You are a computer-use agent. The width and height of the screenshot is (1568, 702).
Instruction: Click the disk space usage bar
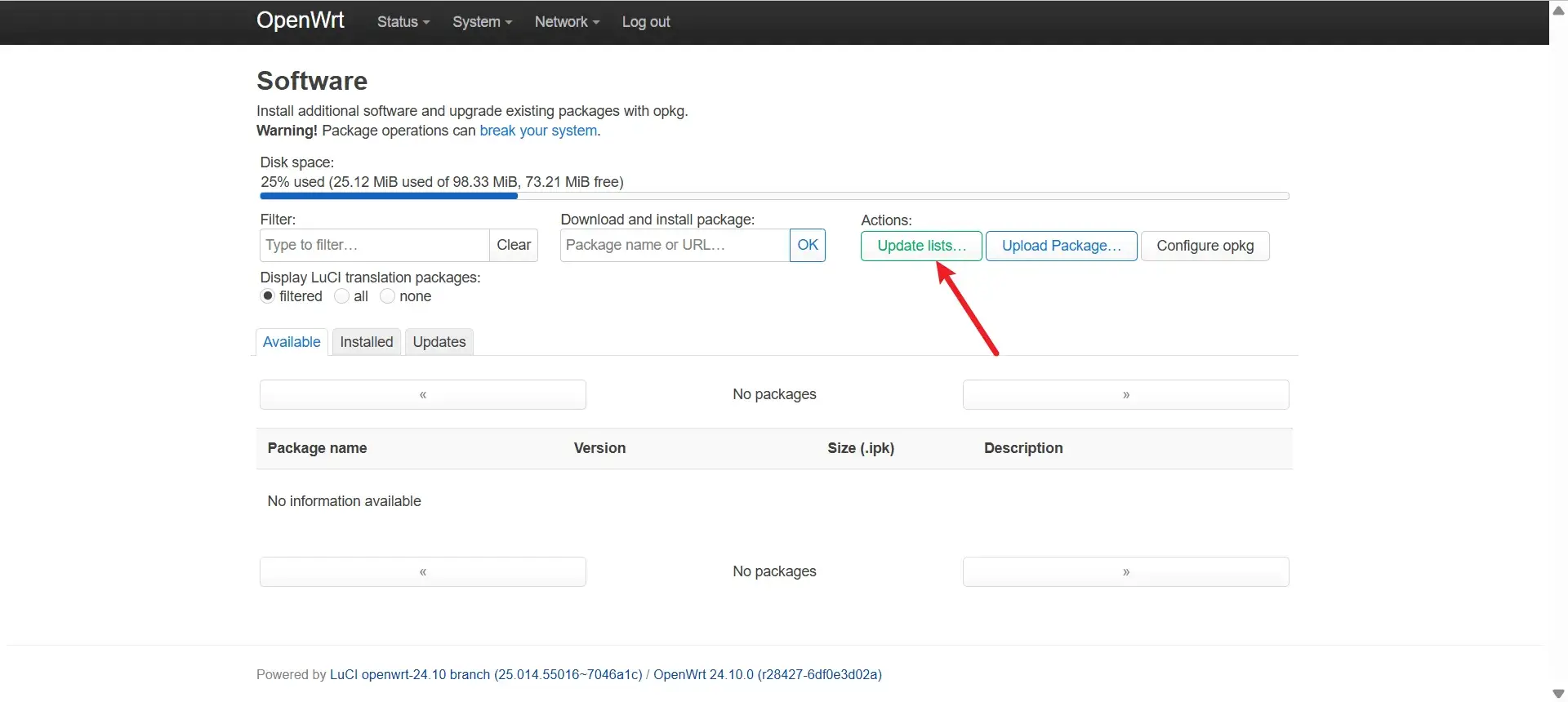[773, 196]
